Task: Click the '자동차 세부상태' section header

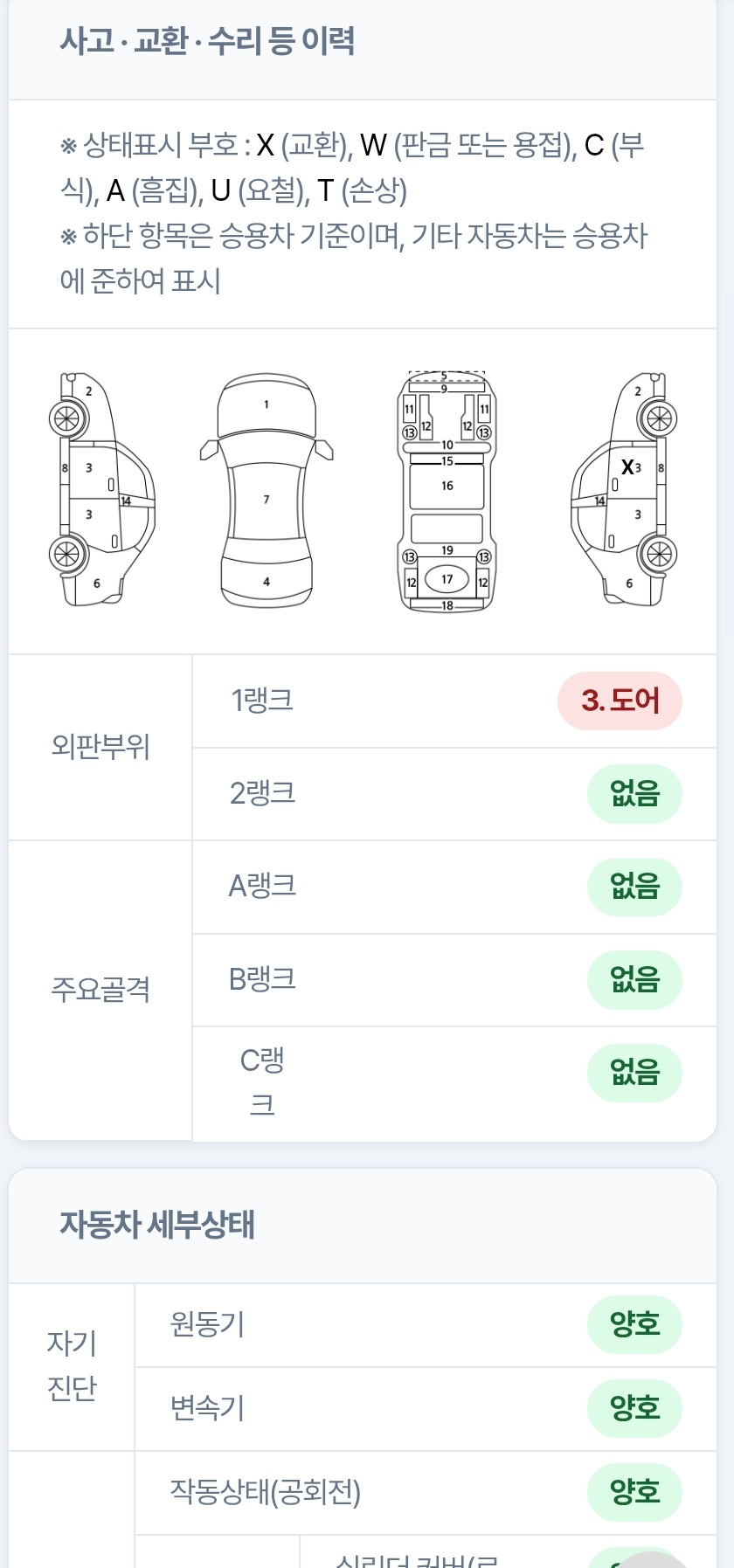Action: pyautogui.click(x=157, y=1225)
